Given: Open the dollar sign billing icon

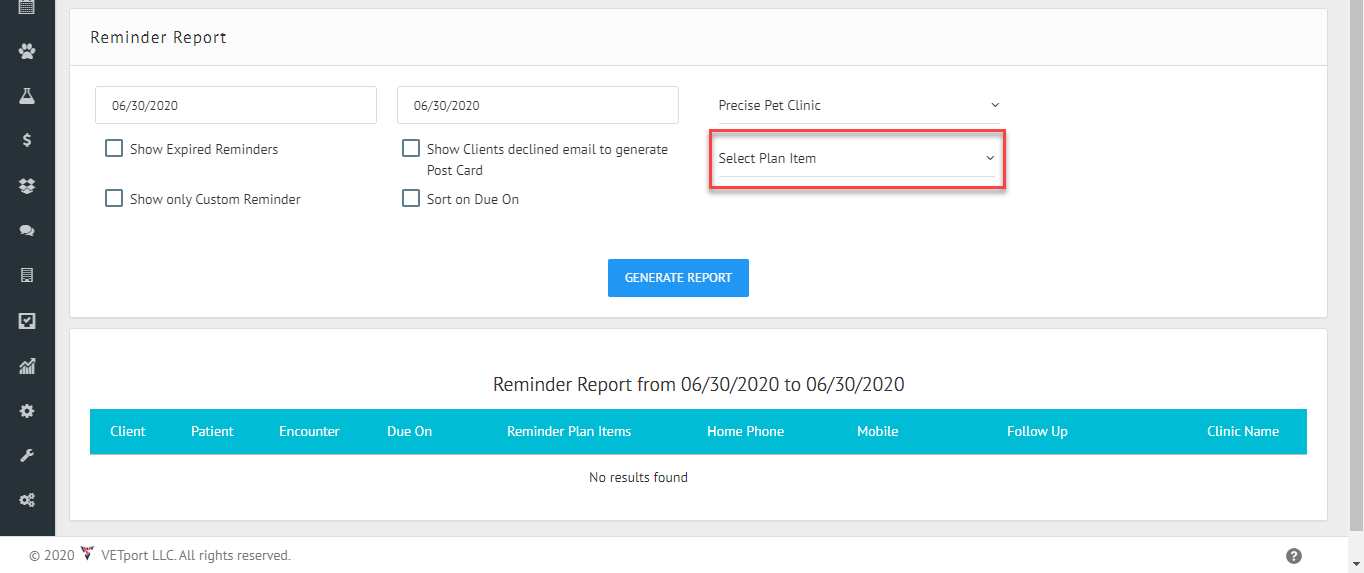Looking at the screenshot, I should [27, 141].
